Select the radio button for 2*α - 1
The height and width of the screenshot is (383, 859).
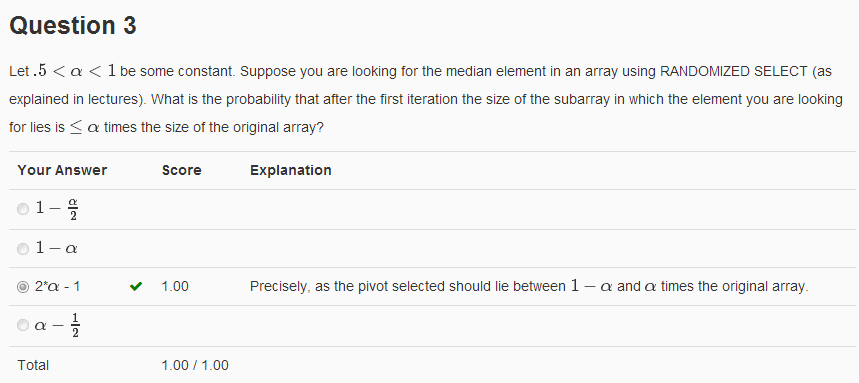(x=22, y=287)
